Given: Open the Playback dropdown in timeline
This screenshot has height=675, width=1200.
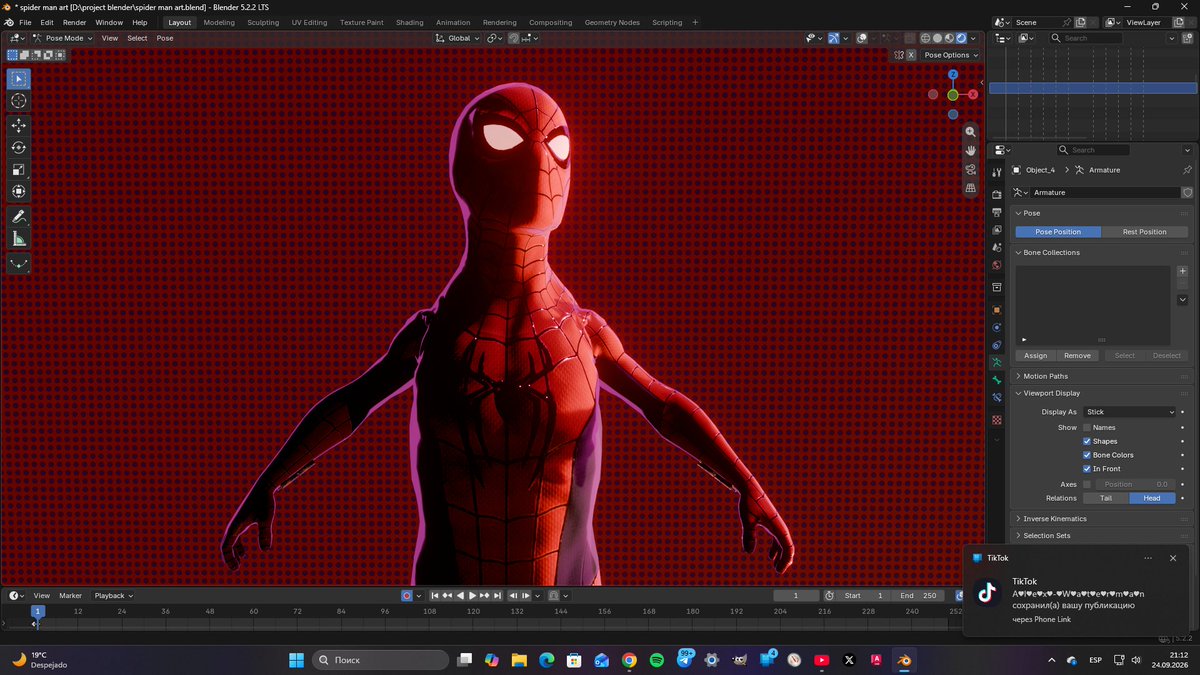Looking at the screenshot, I should click(x=113, y=596).
